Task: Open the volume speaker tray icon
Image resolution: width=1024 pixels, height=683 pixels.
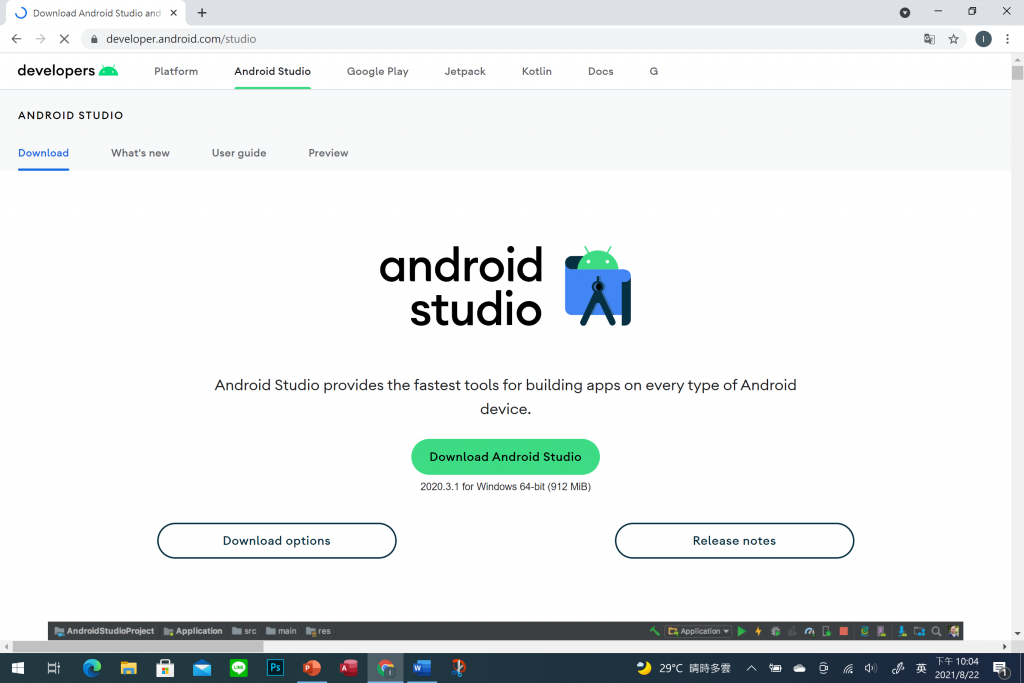Action: [871, 668]
